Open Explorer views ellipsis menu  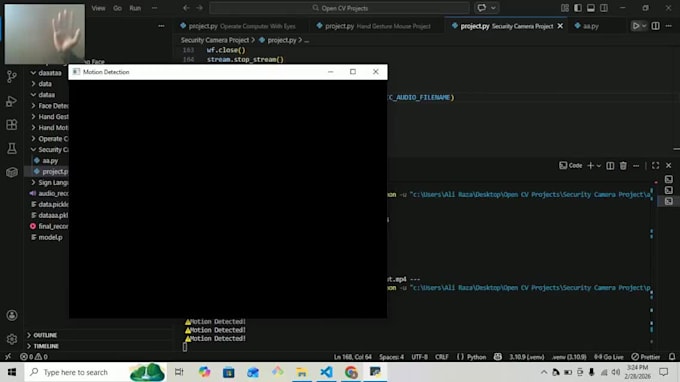(x=161, y=26)
